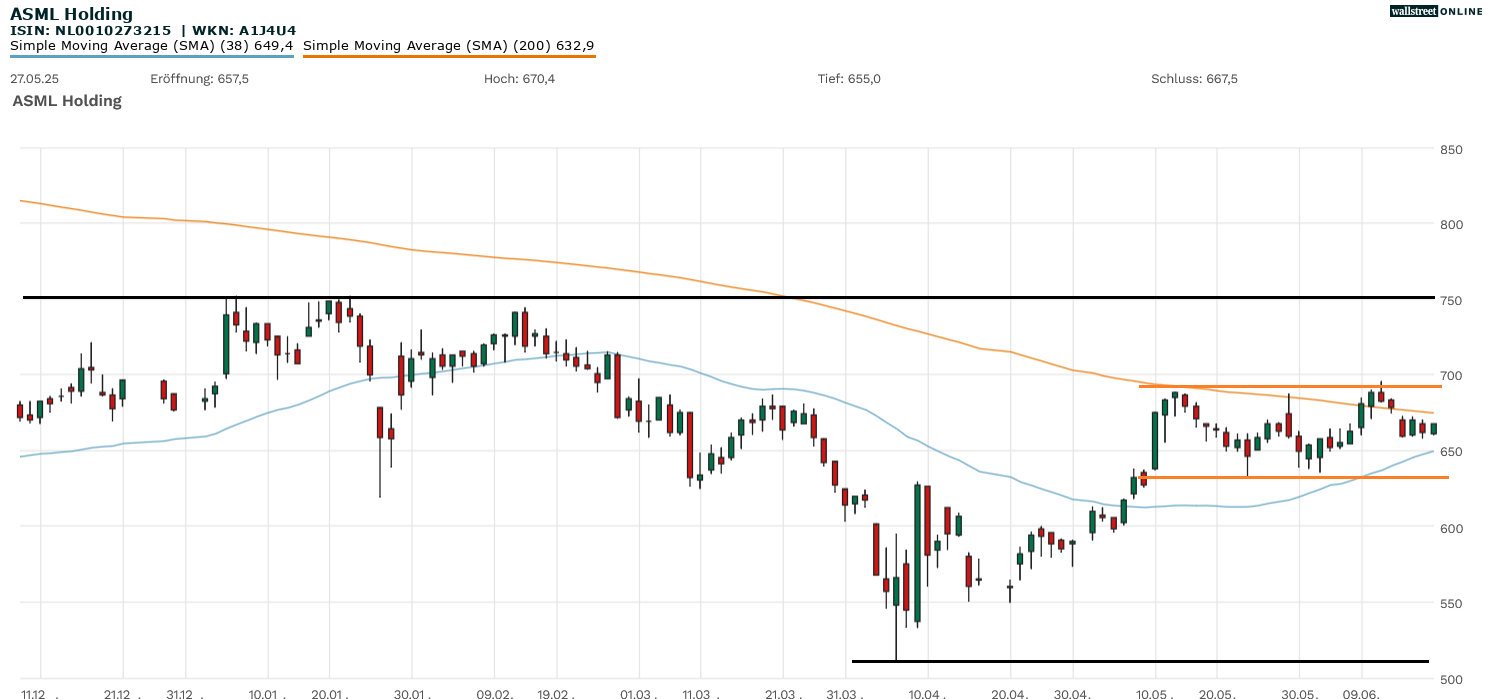Image resolution: width=1490 pixels, height=699 pixels.
Task: Select the lower orange horizontal line near 630
Action: pos(1290,477)
